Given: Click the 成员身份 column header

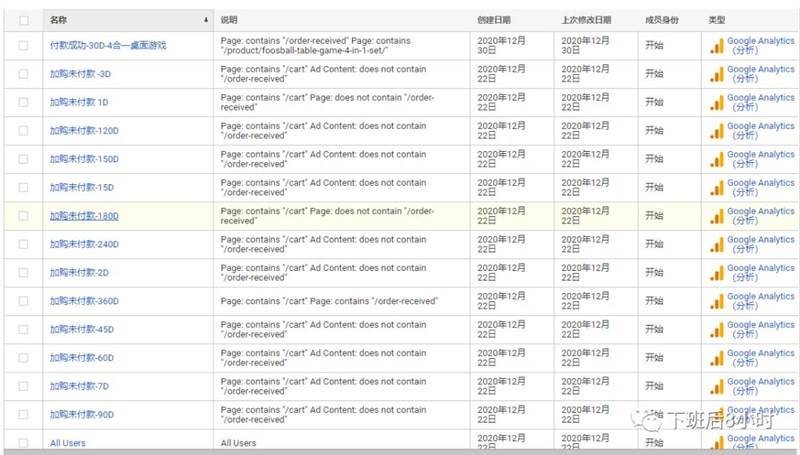Looking at the screenshot, I should click(662, 20).
